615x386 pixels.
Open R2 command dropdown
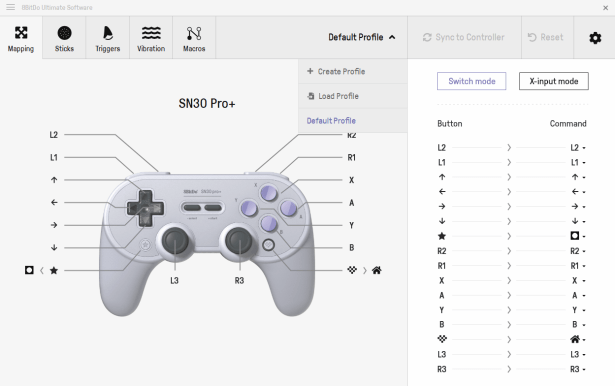click(x=578, y=251)
